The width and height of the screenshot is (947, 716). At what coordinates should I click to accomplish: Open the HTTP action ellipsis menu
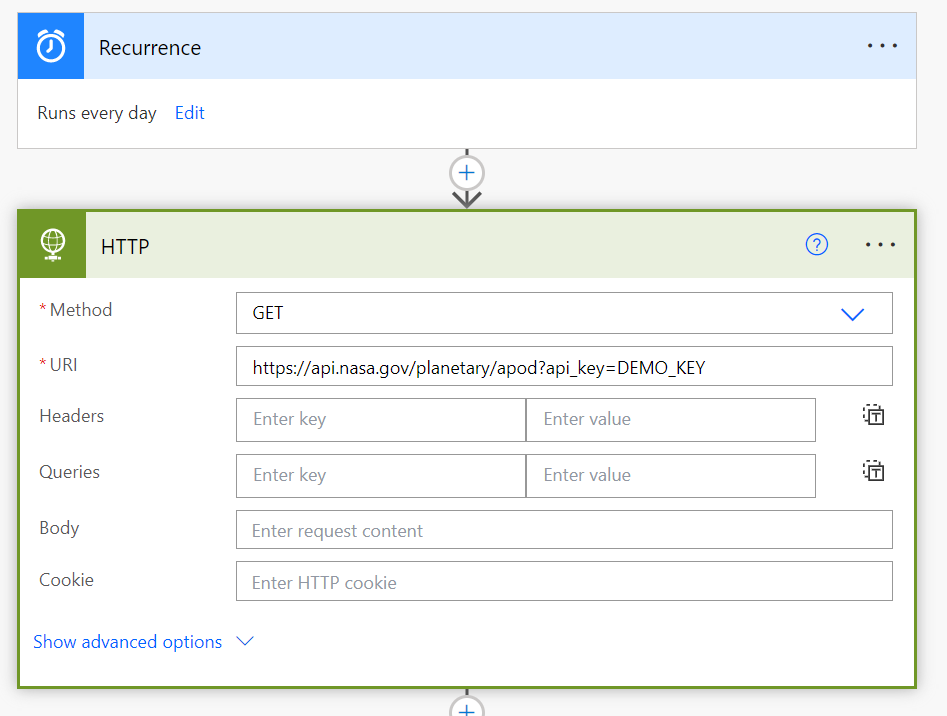click(880, 245)
